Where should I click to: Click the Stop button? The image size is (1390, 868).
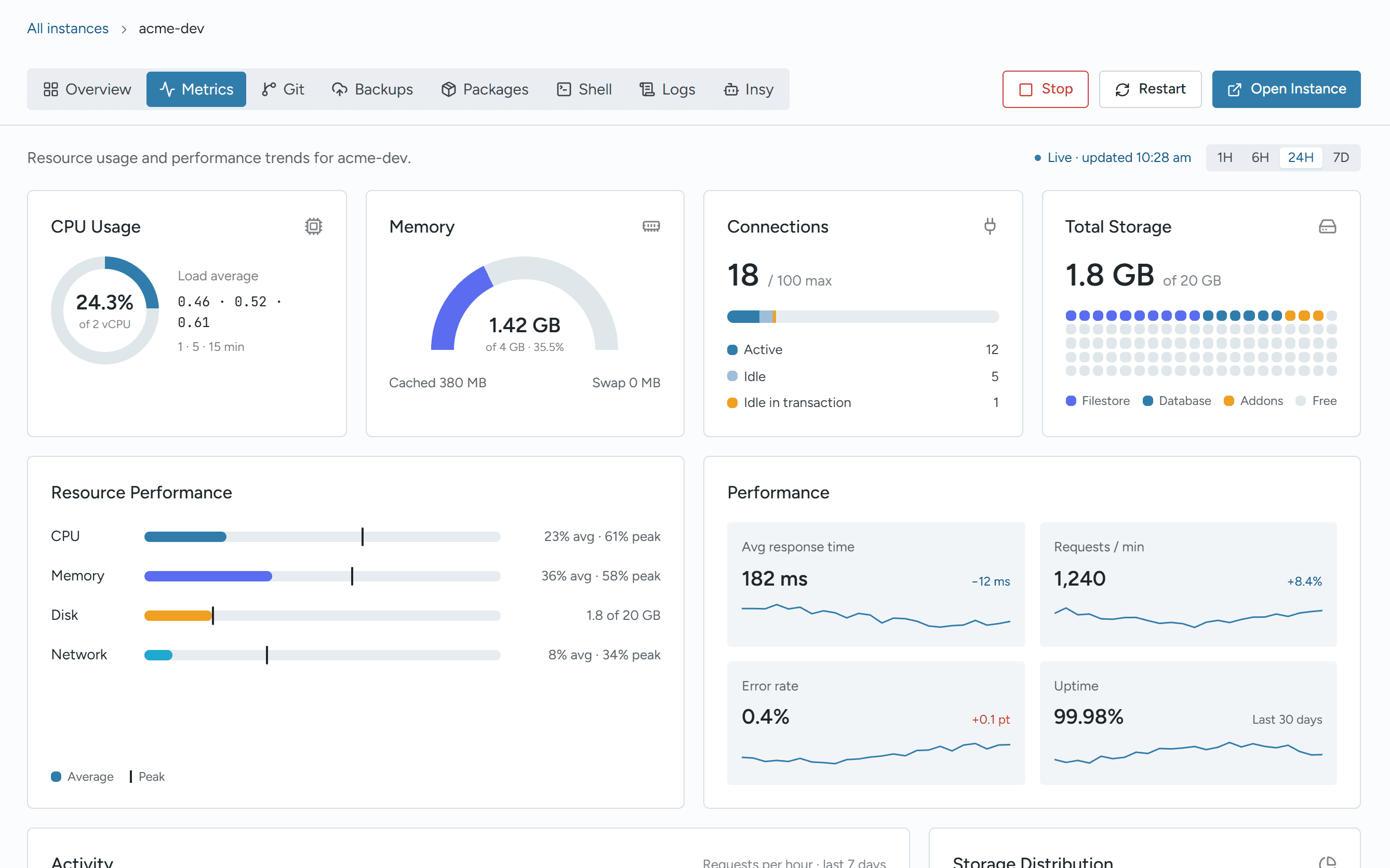(x=1046, y=89)
